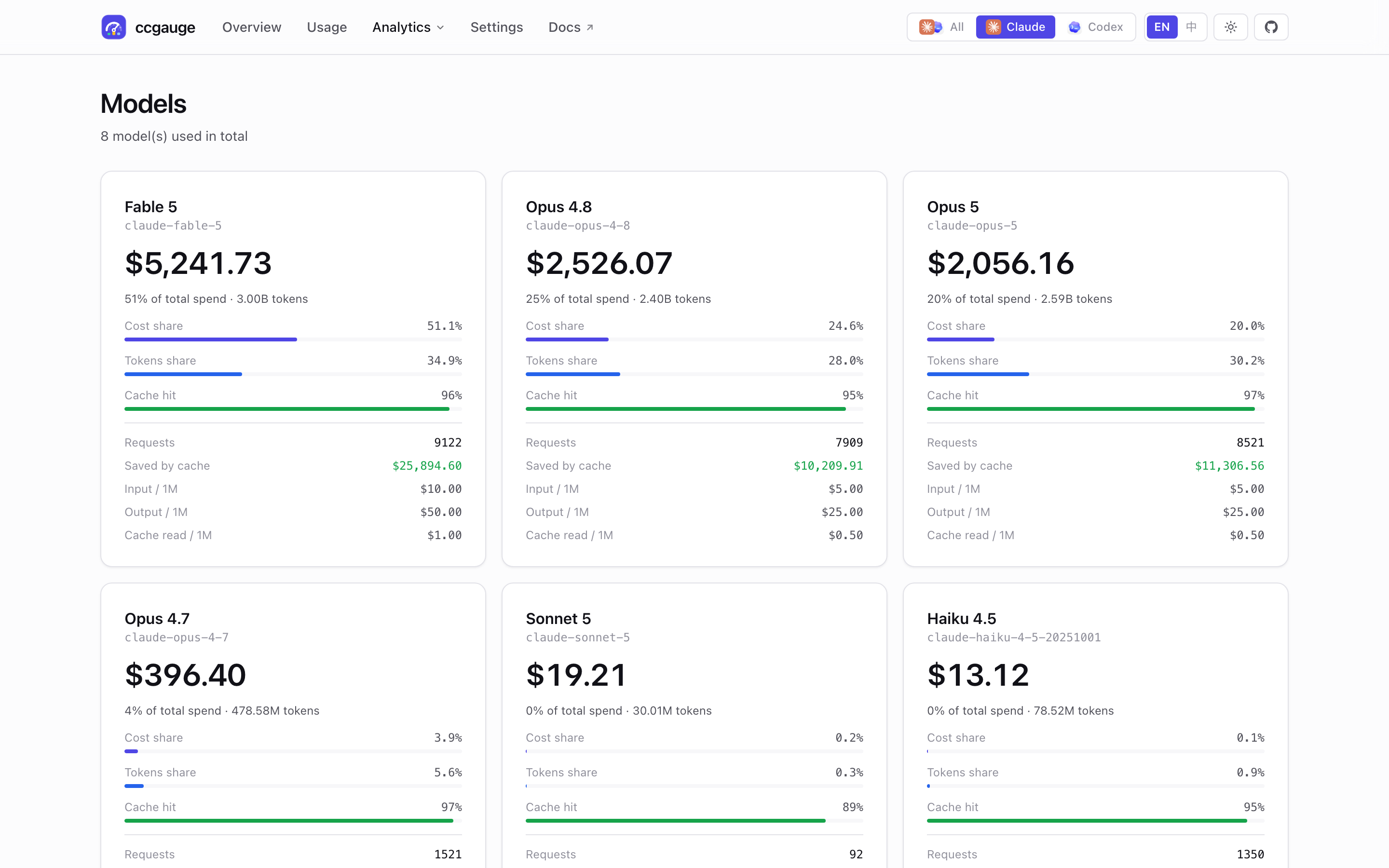Click the $13.12 total cost
This screenshot has width=1389, height=868.
(x=978, y=675)
